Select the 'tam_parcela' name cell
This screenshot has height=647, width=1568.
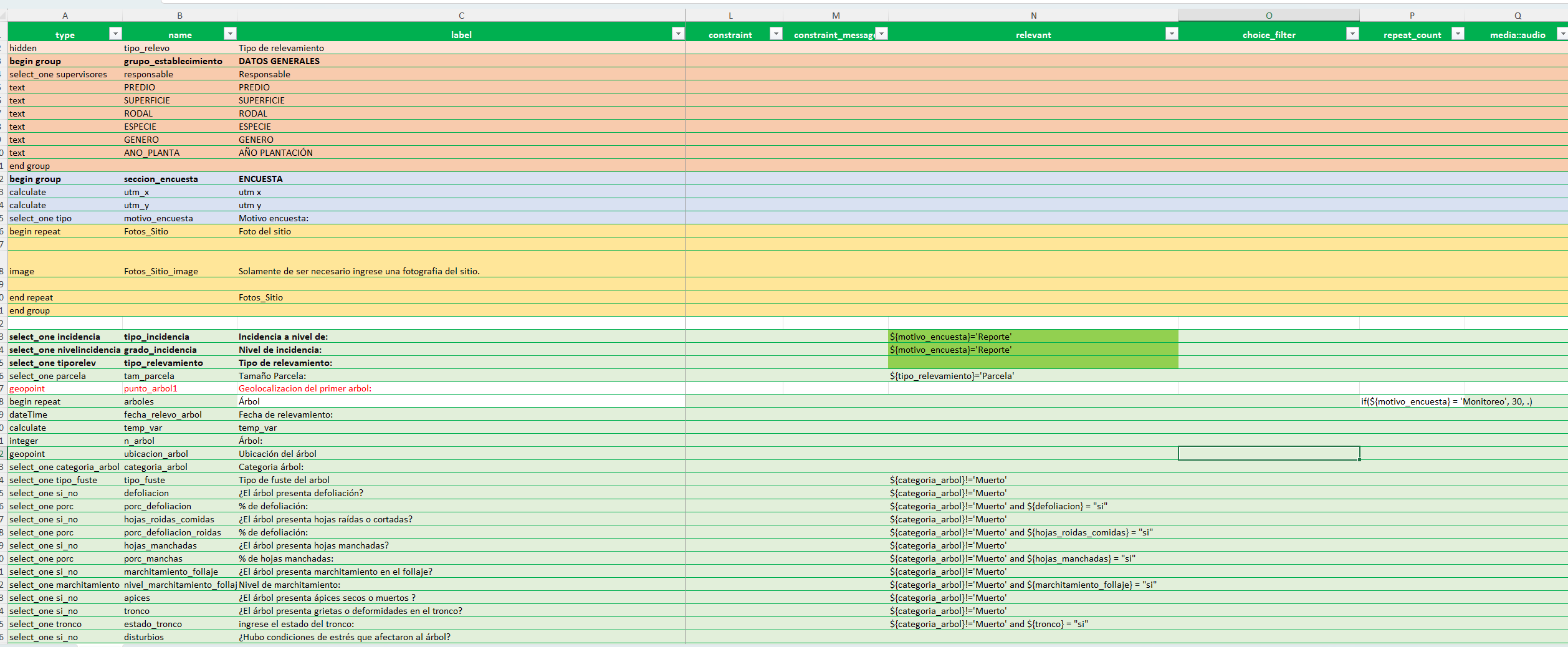[x=179, y=376]
